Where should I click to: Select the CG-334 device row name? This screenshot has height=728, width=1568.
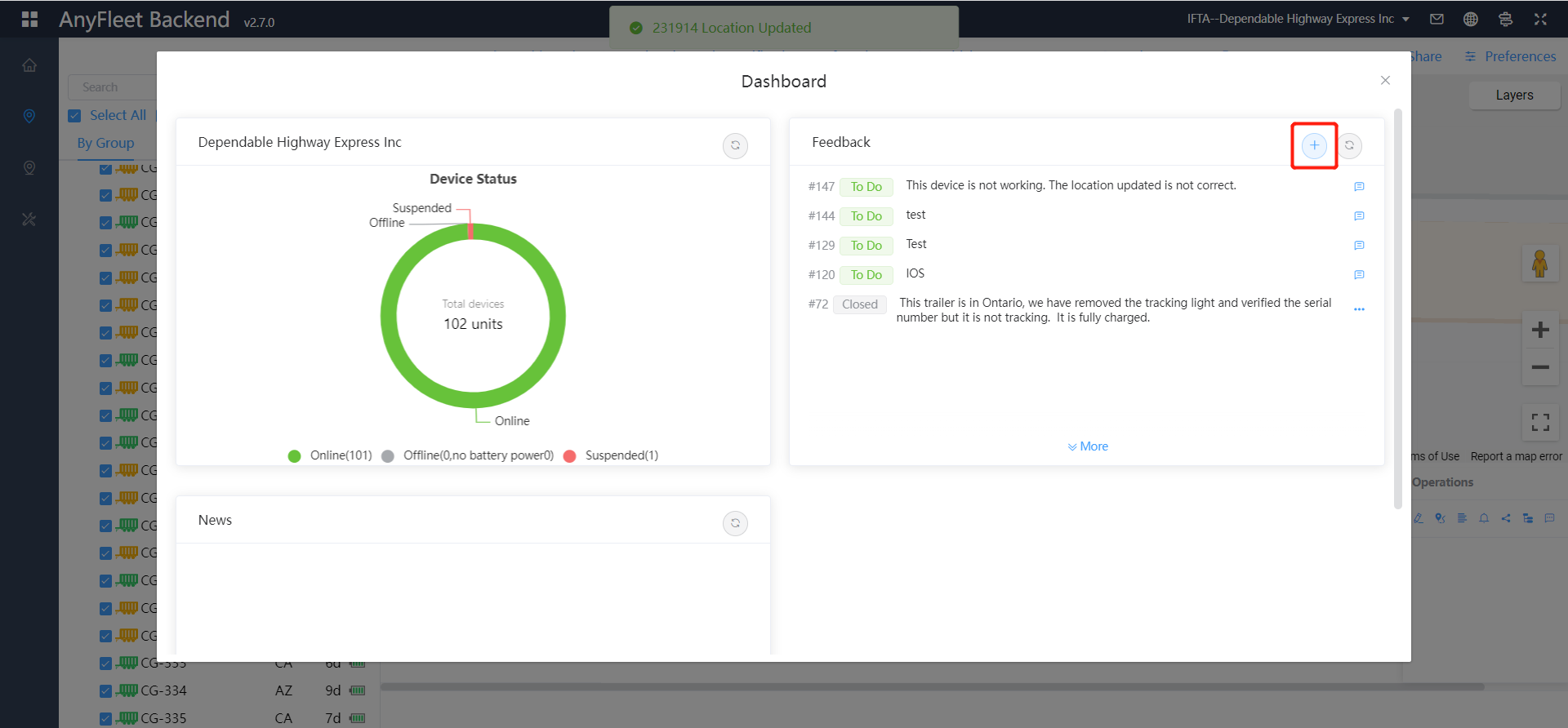click(x=163, y=690)
